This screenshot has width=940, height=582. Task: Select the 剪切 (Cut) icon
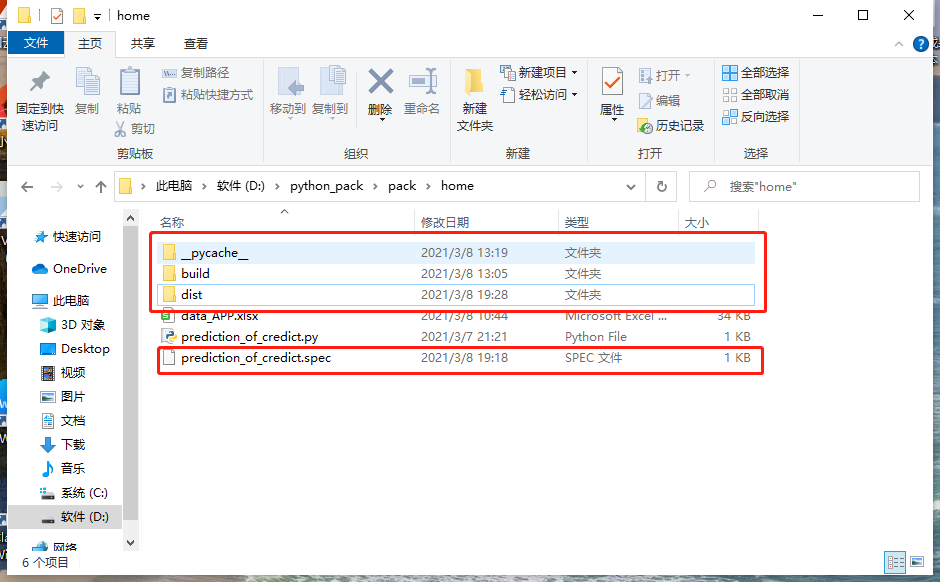tap(132, 128)
